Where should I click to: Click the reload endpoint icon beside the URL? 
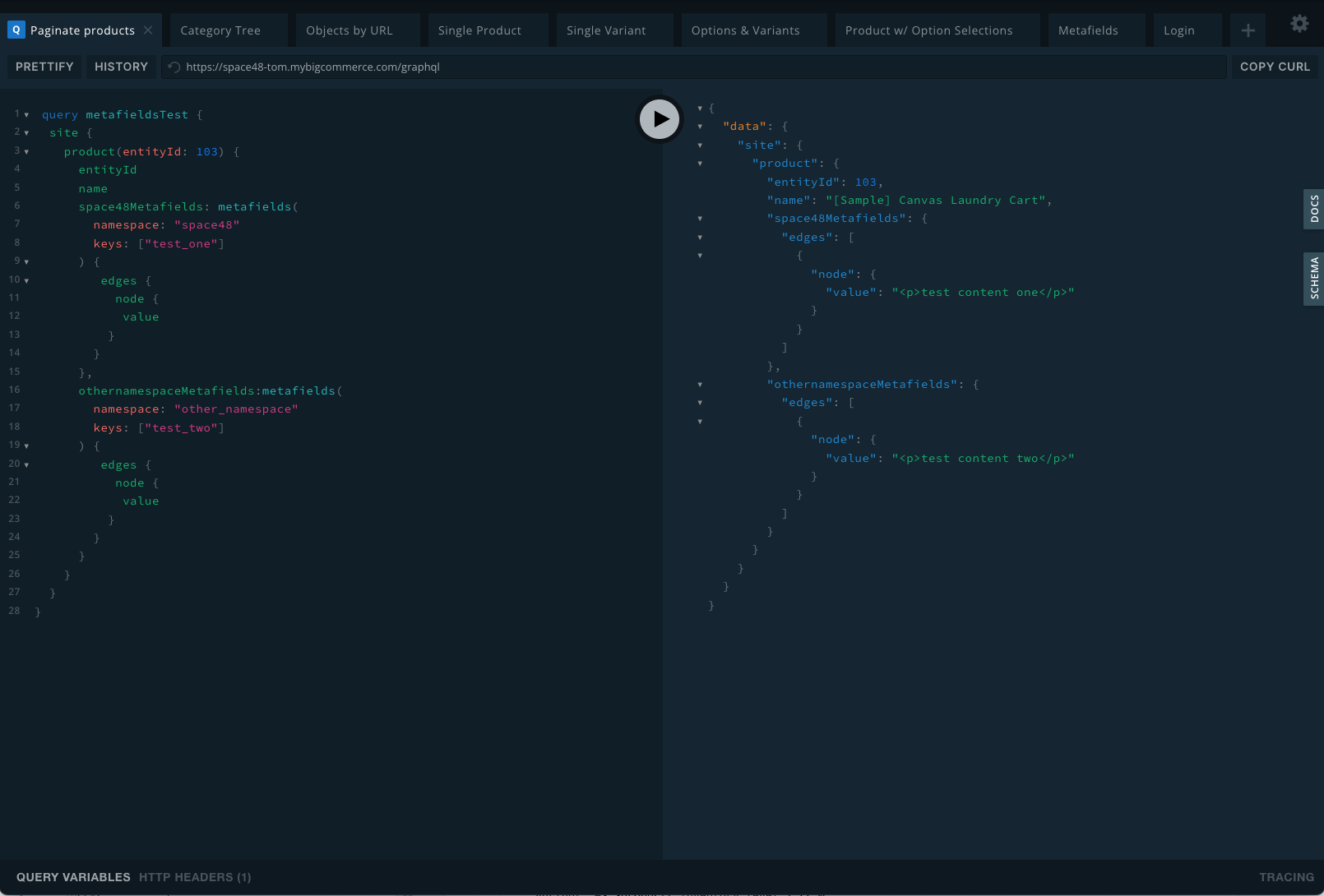[174, 67]
